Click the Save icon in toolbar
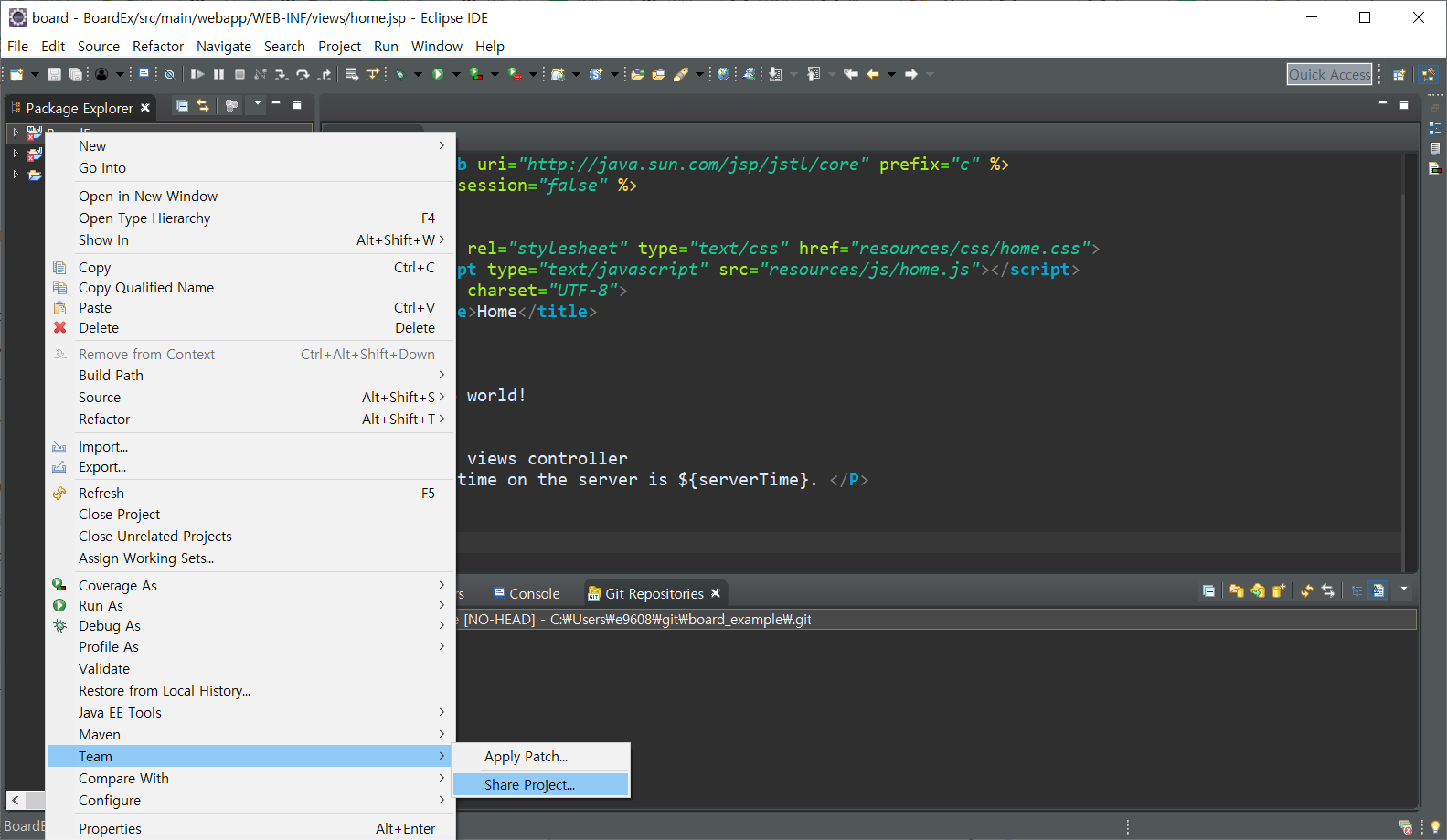 [54, 74]
